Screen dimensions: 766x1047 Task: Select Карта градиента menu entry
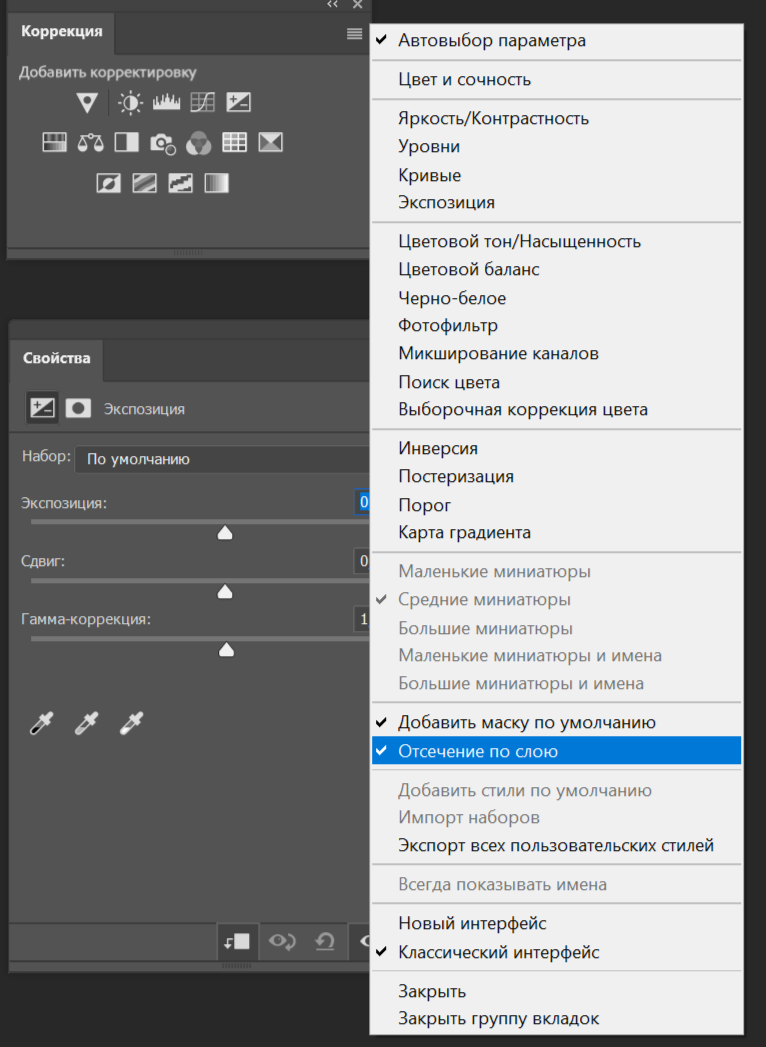tap(556, 532)
